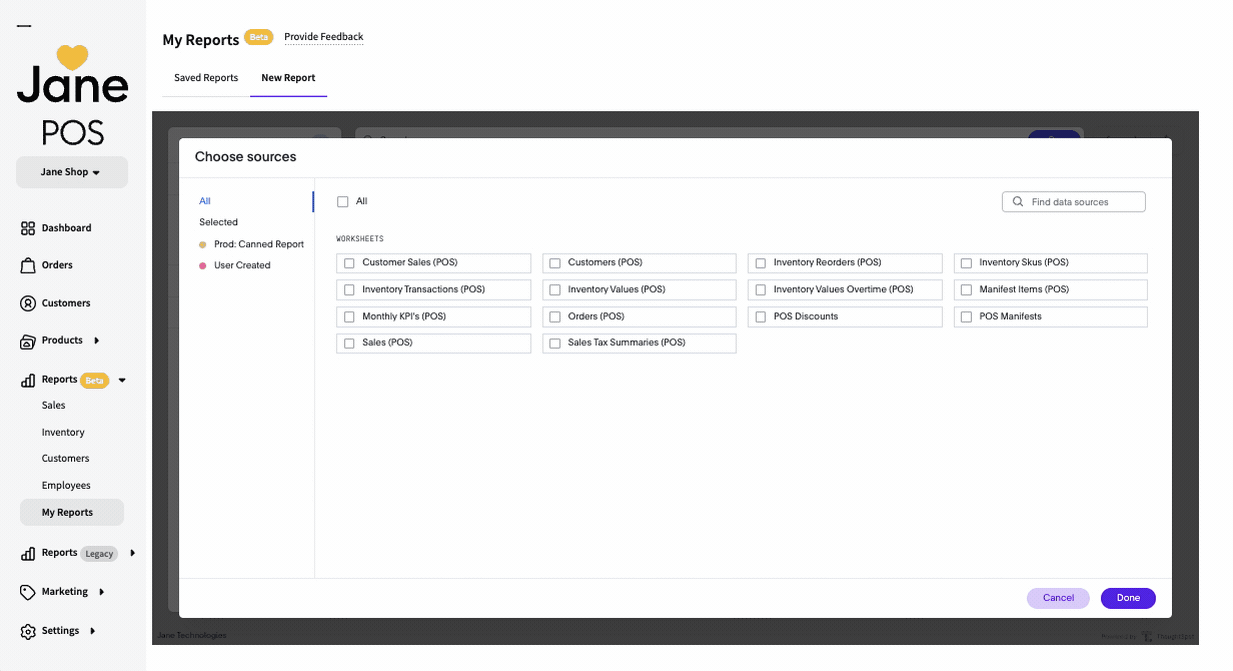Click the magnifier icon in Find data sources
The height and width of the screenshot is (671, 1233).
point(1018,202)
